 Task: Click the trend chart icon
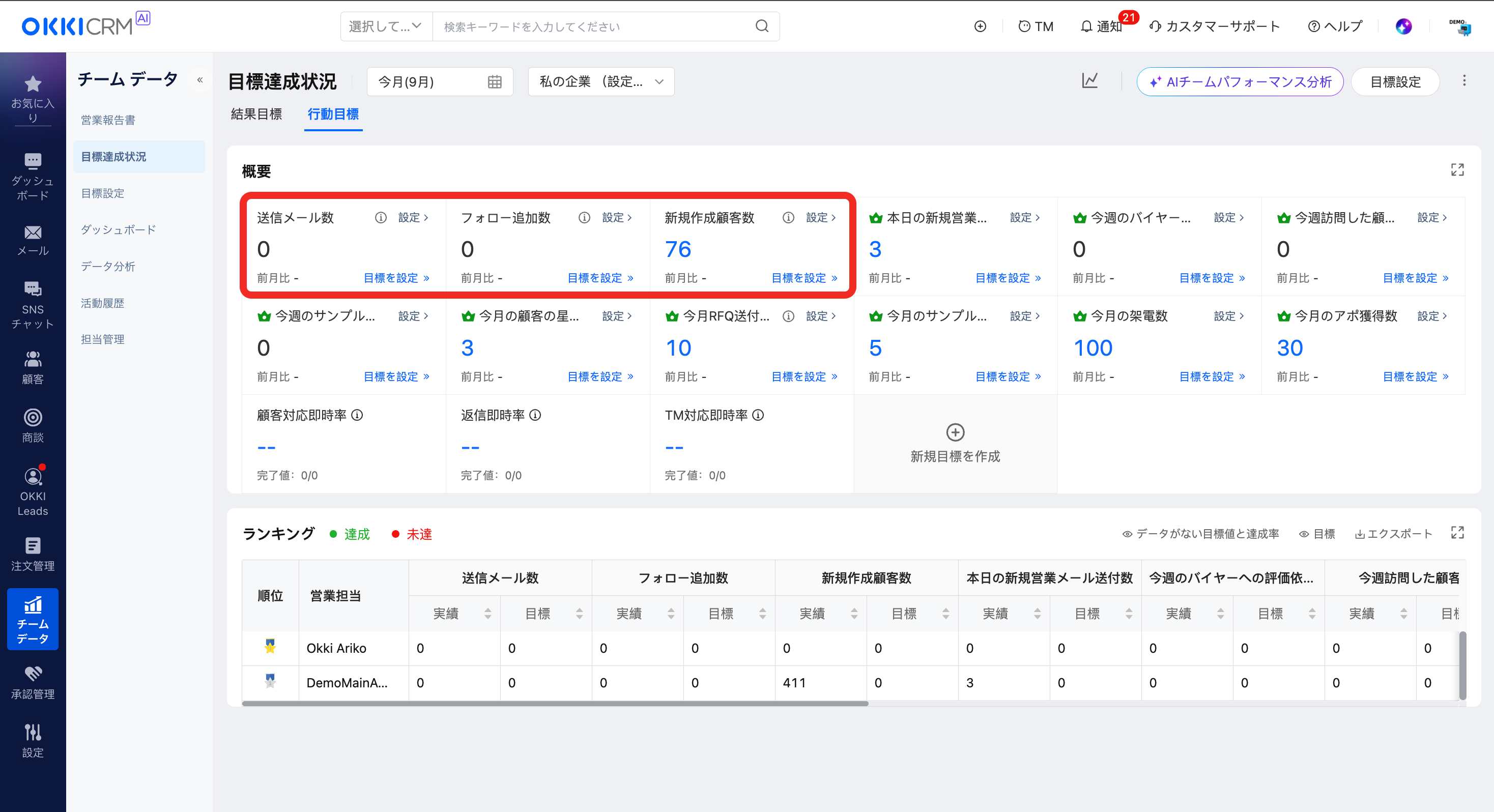pyautogui.click(x=1089, y=81)
